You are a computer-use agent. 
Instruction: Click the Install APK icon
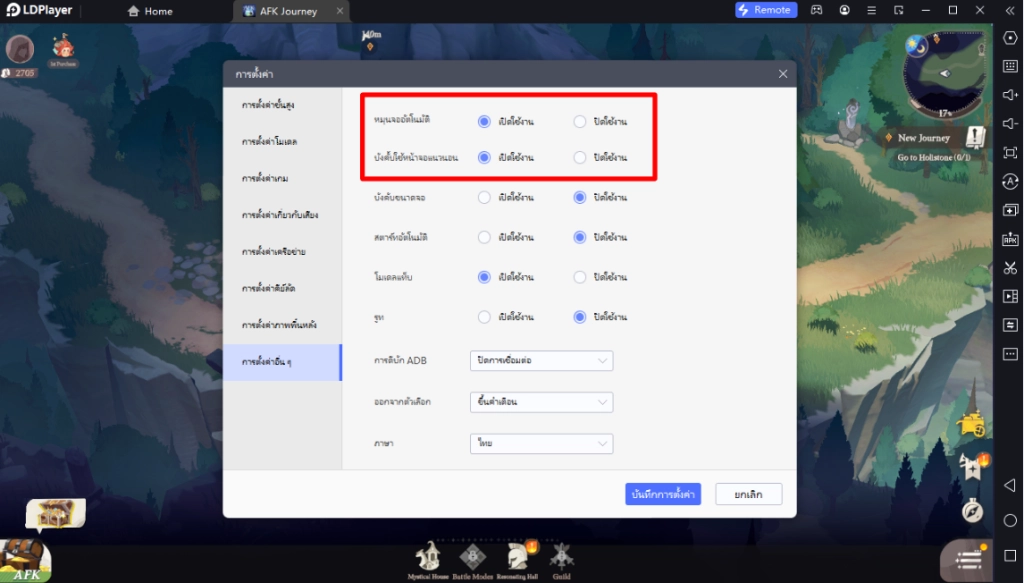1010,239
